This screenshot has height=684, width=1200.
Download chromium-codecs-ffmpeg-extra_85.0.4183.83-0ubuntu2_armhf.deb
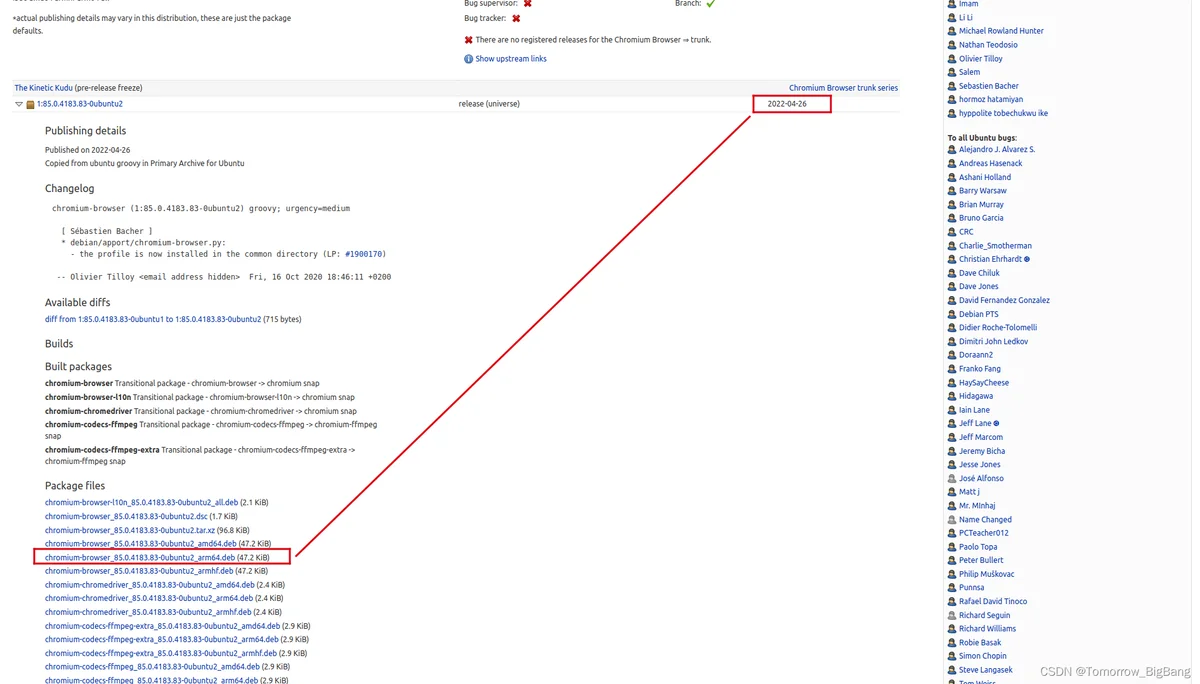click(161, 653)
